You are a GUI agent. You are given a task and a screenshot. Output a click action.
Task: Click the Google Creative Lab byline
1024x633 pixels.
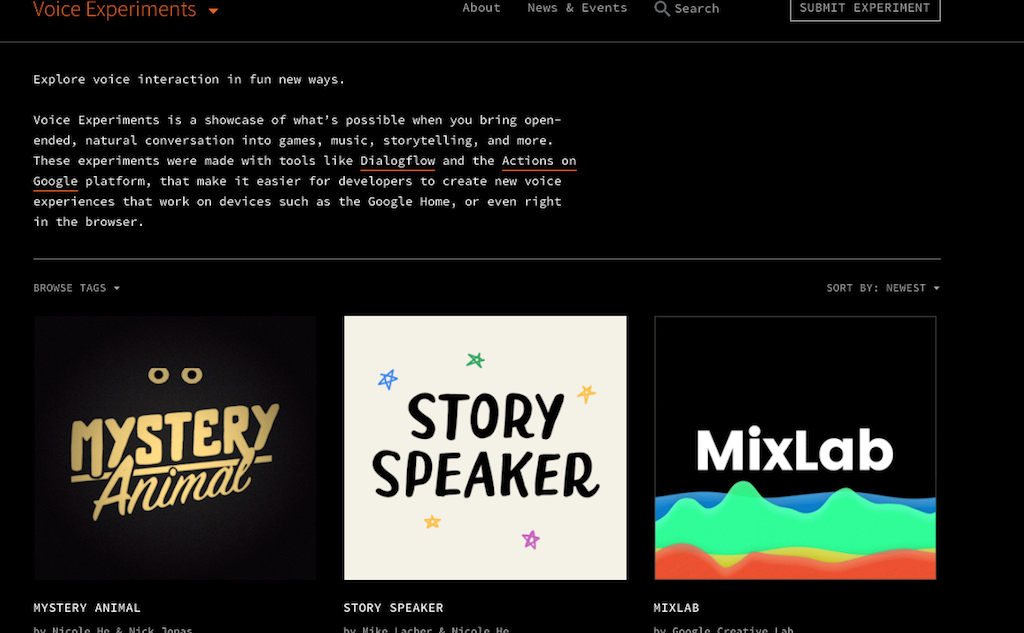tap(723, 629)
